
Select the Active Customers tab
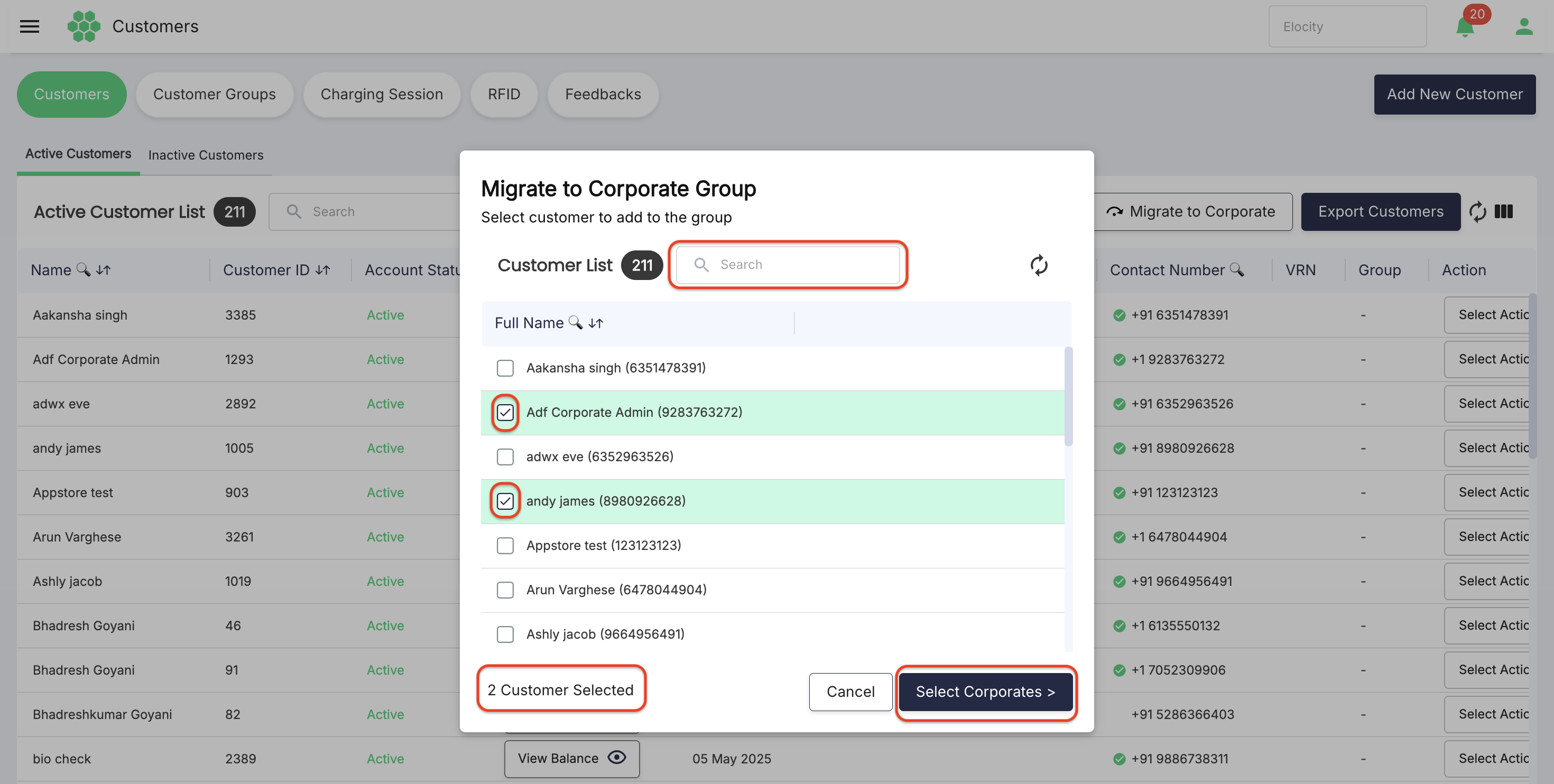click(x=78, y=154)
